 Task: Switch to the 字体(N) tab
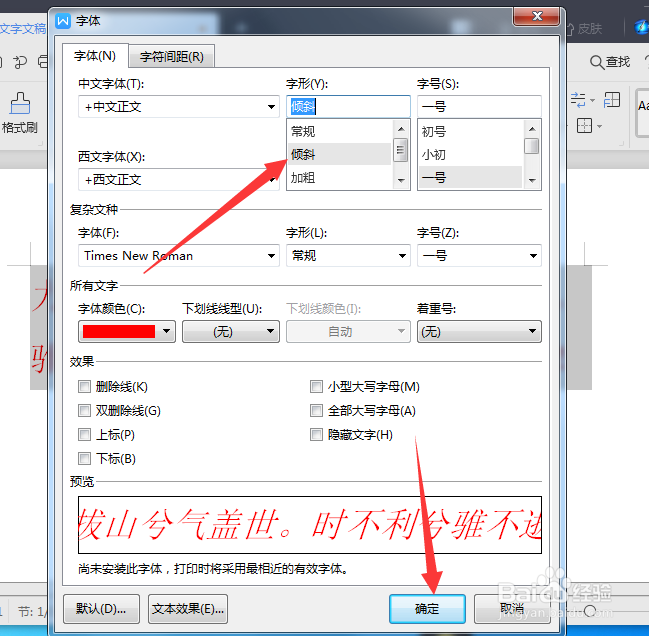click(x=95, y=56)
